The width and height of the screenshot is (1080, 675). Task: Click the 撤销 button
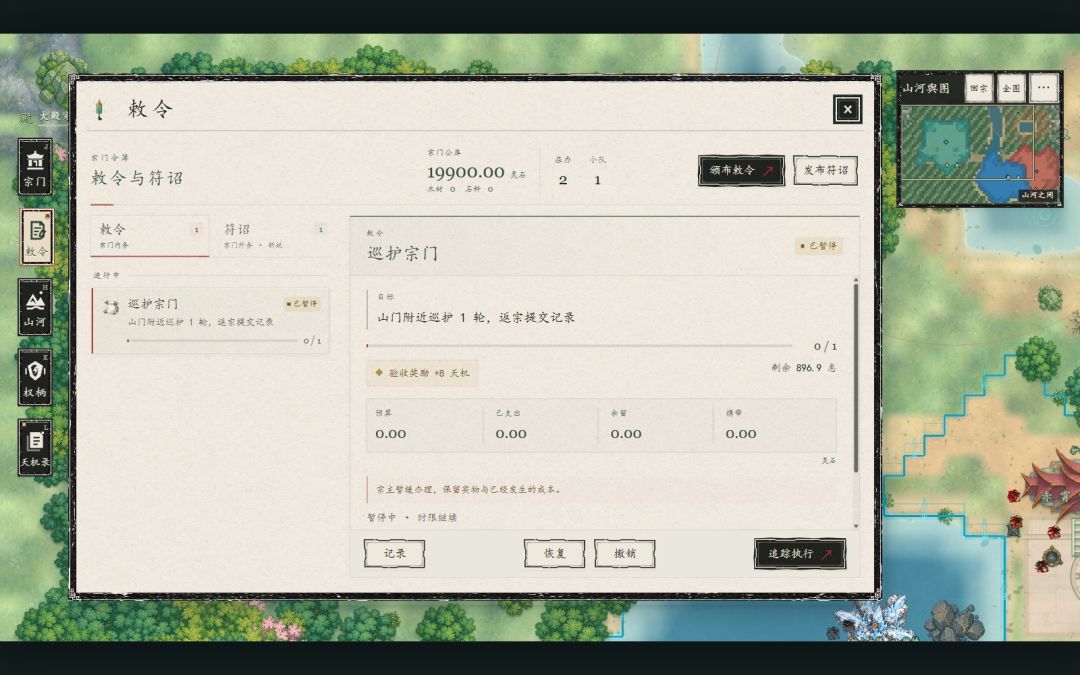pos(625,553)
